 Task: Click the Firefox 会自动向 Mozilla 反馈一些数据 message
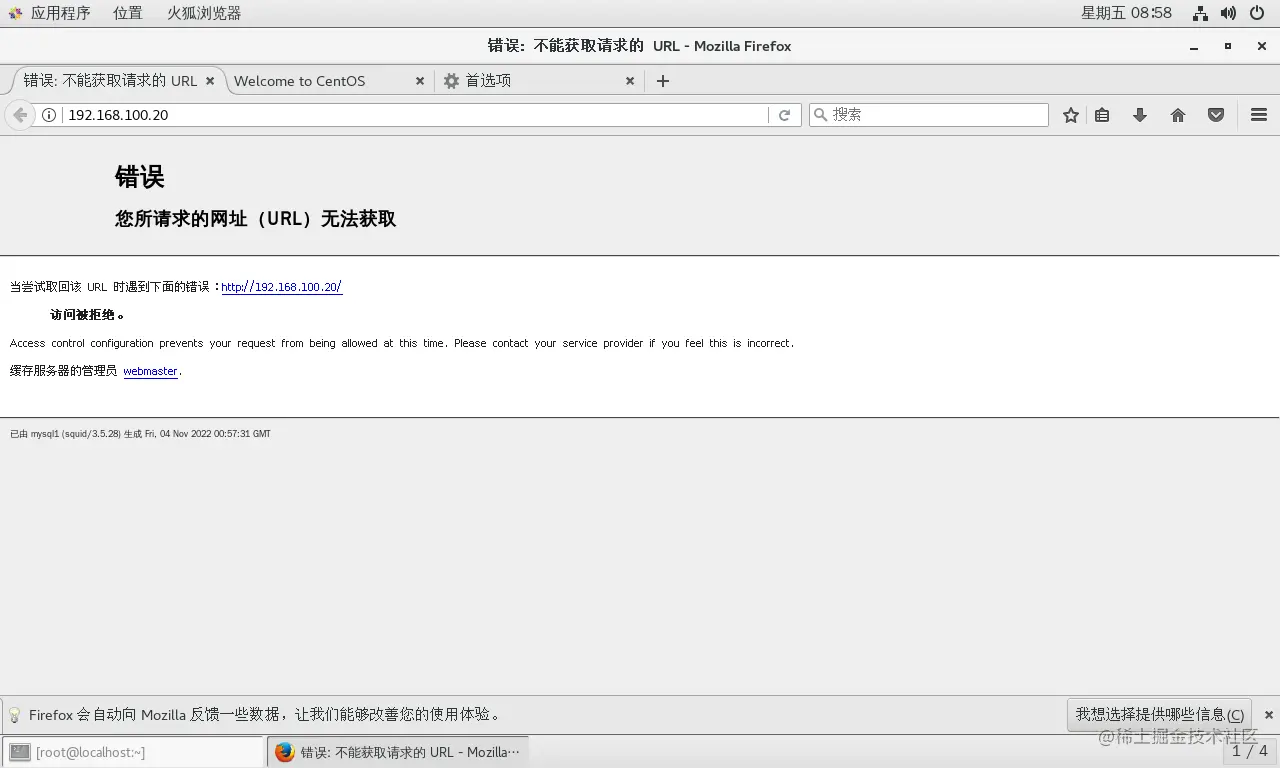click(x=264, y=715)
